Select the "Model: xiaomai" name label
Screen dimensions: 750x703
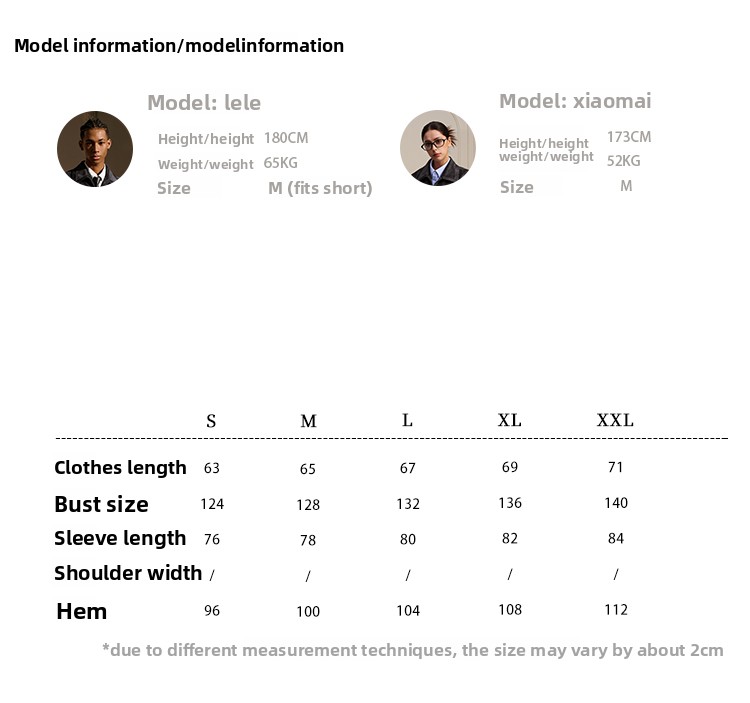575,101
